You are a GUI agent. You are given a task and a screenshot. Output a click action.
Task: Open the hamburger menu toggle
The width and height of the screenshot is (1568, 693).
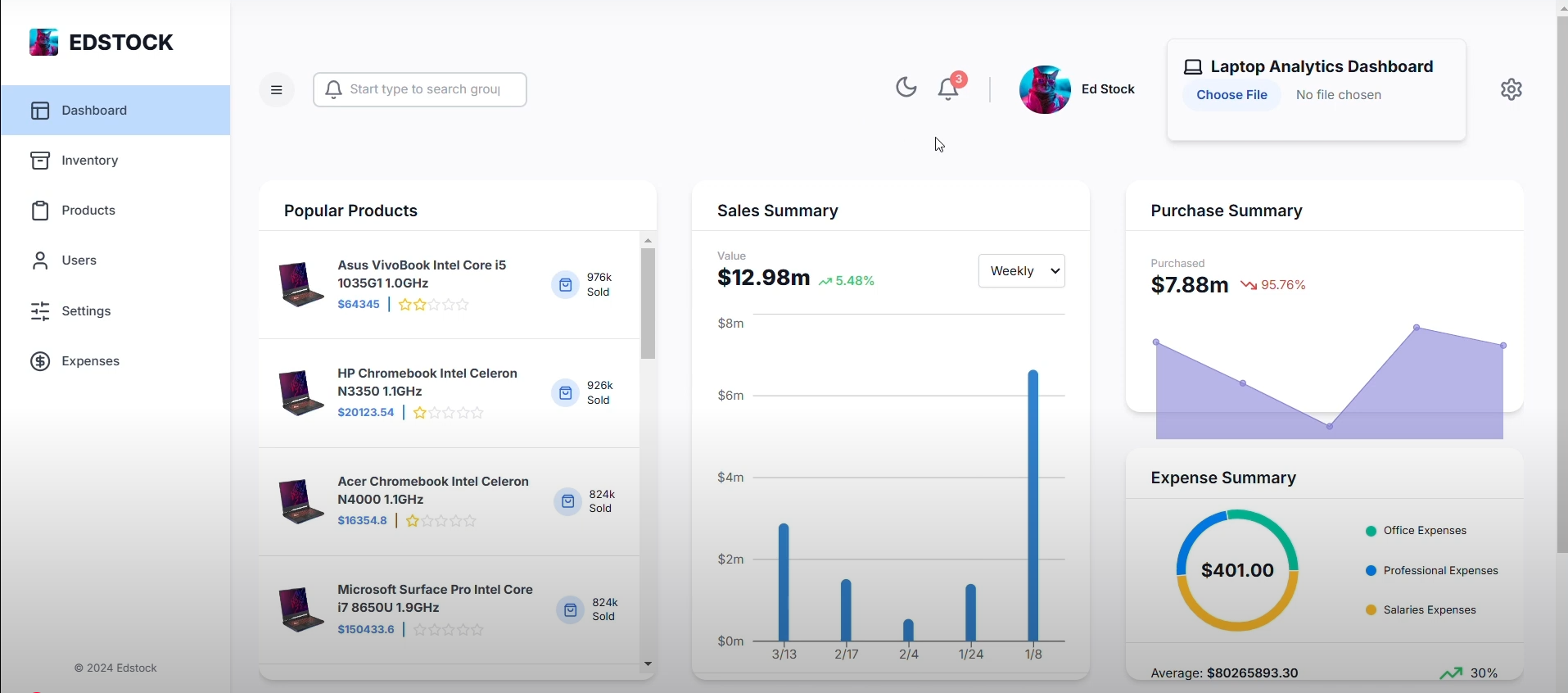[x=277, y=90]
